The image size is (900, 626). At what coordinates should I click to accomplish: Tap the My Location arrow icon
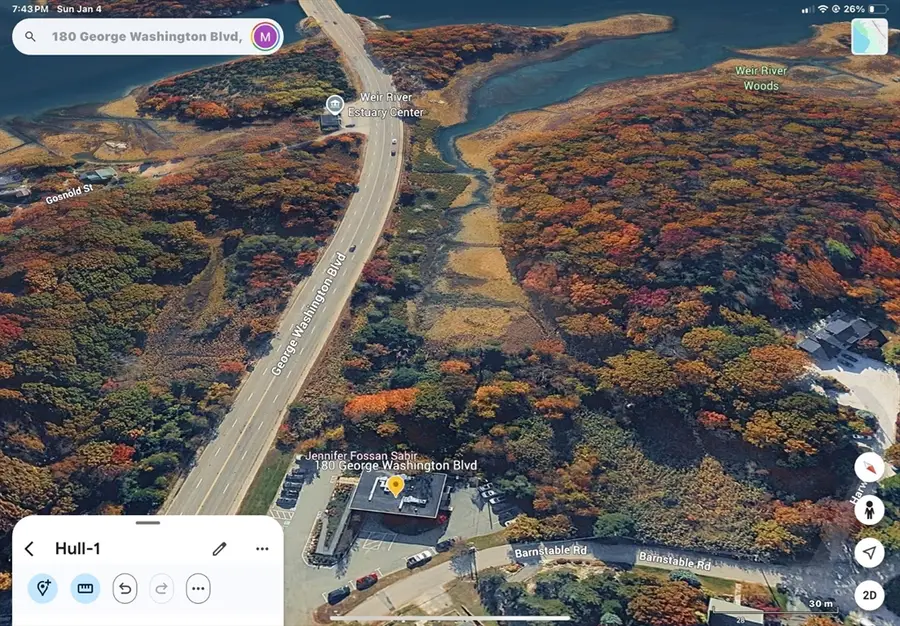(869, 551)
